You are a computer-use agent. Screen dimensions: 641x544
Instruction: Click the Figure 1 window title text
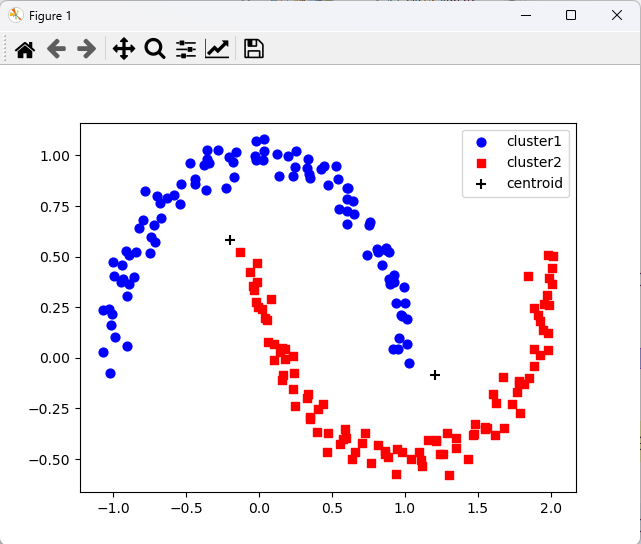(x=50, y=16)
